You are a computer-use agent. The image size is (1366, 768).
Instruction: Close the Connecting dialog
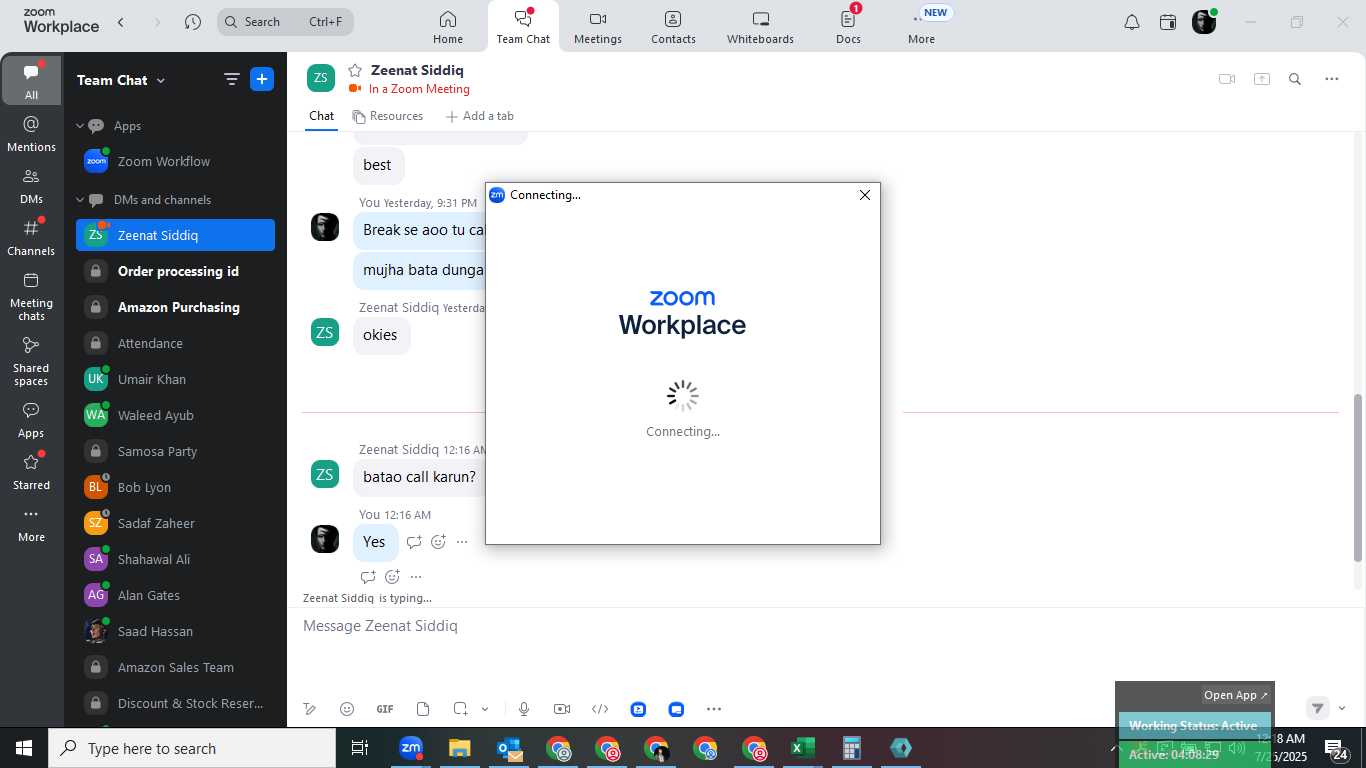[865, 195]
